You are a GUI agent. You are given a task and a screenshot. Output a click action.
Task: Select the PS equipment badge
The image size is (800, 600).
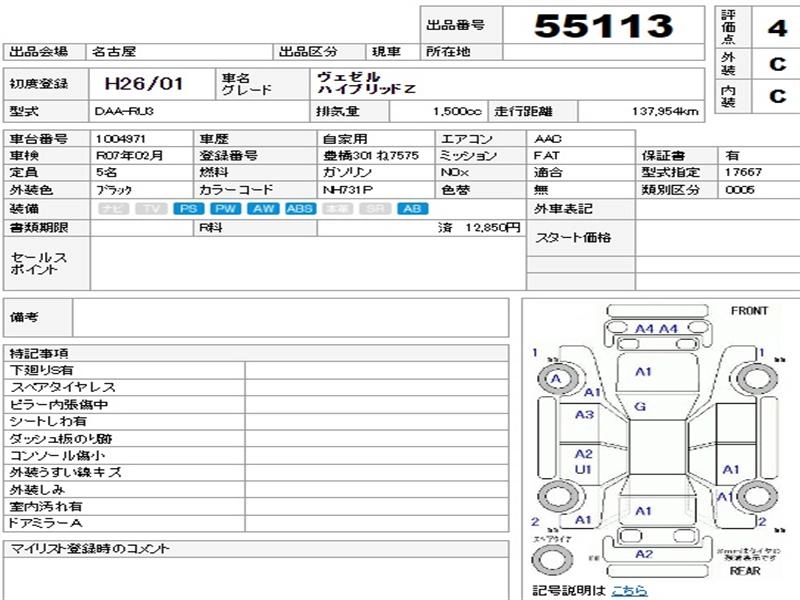click(189, 209)
